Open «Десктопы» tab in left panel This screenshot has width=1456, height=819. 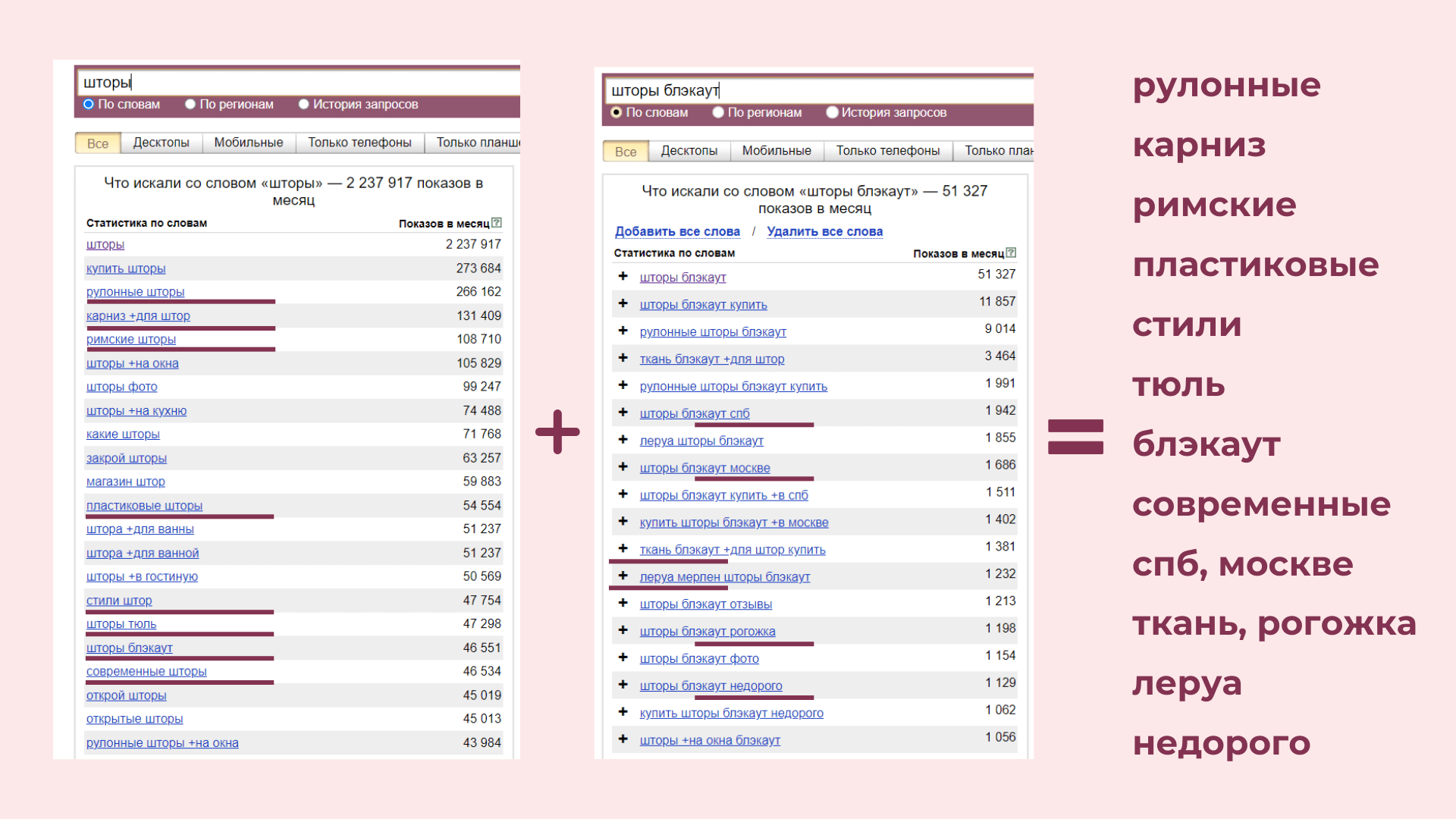pos(161,143)
